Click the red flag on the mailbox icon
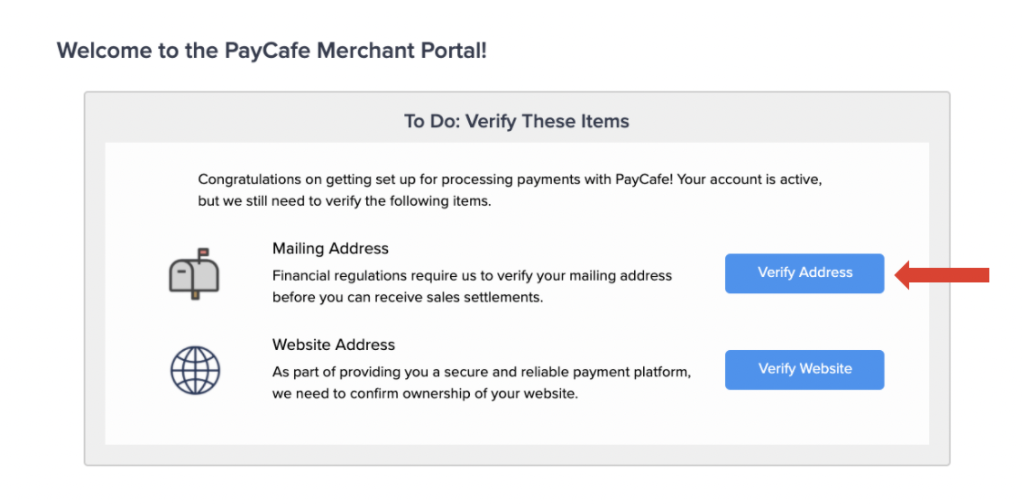The width and height of the screenshot is (1022, 504). coord(203,251)
